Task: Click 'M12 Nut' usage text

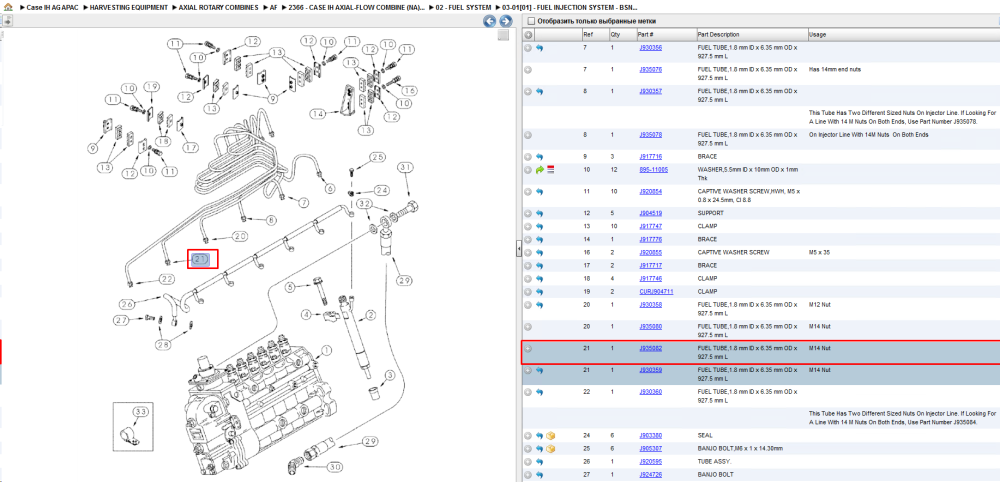Action: coord(820,305)
